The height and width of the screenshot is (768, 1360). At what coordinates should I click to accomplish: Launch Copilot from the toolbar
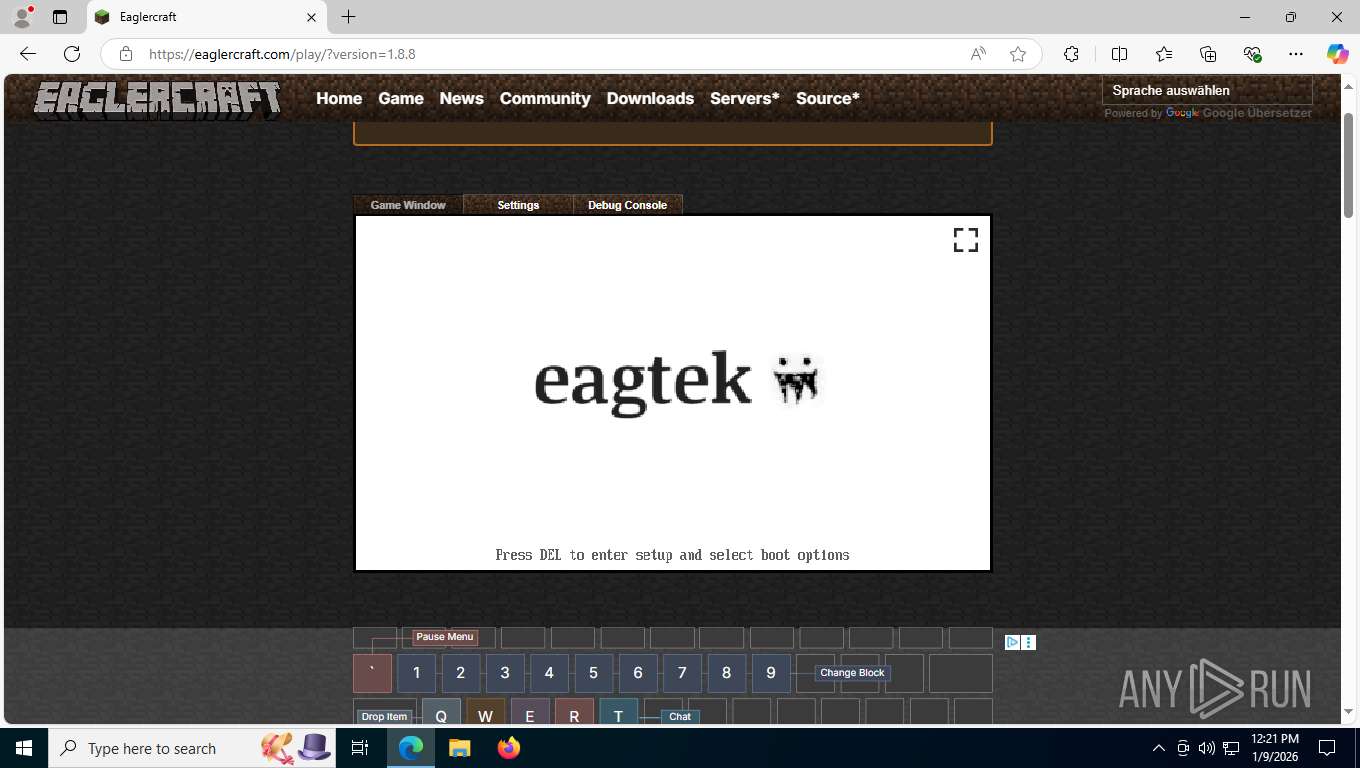tap(1337, 54)
